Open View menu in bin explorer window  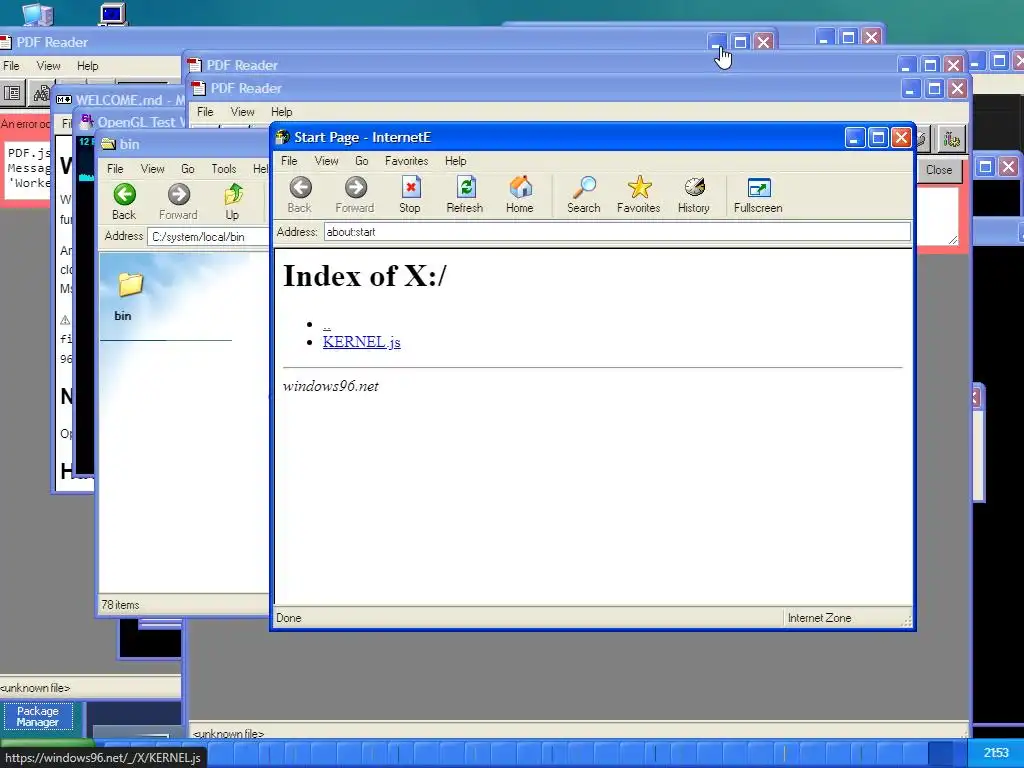coord(153,168)
